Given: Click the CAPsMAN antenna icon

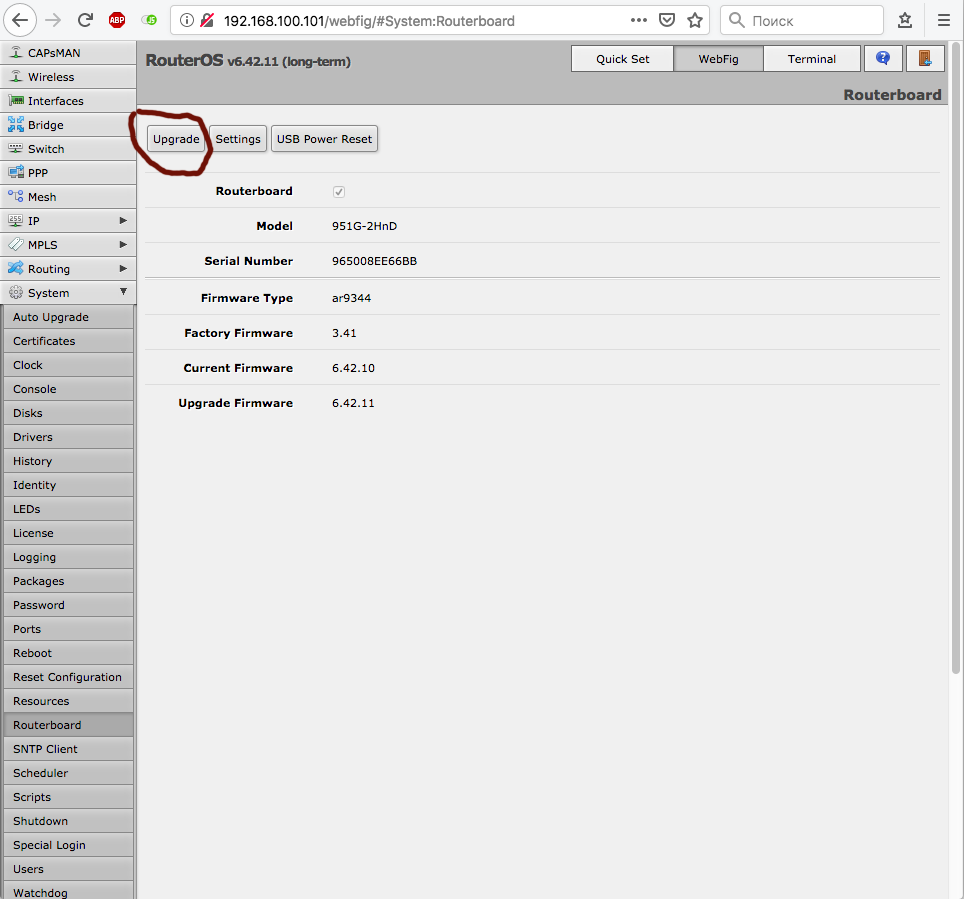Looking at the screenshot, I should 16,53.
